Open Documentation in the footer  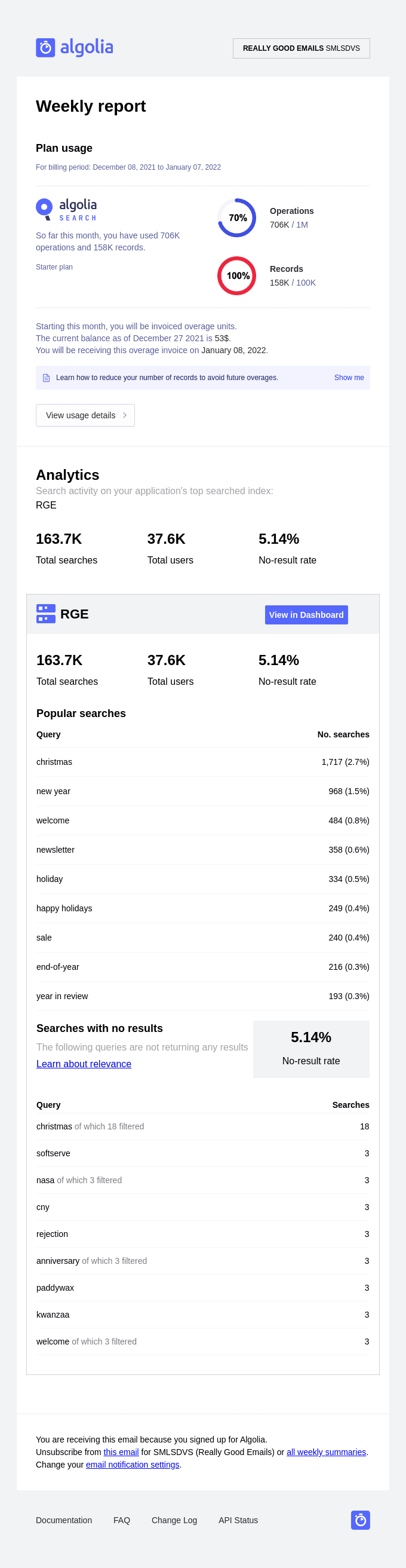coord(64,1521)
